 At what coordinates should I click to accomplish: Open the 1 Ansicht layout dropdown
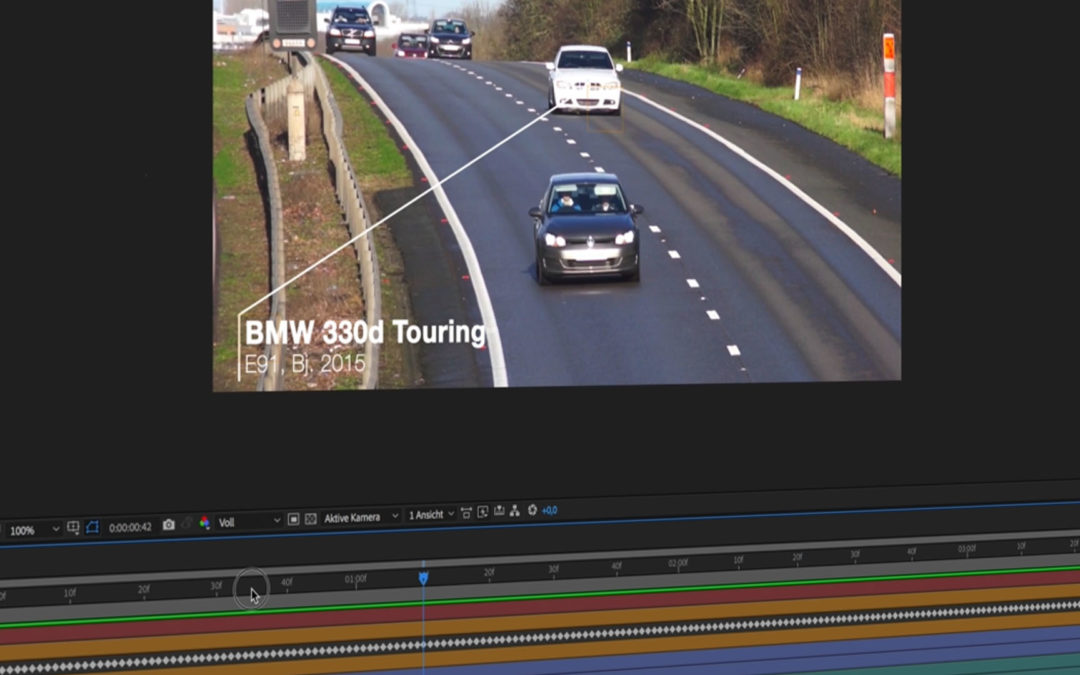[x=431, y=515]
